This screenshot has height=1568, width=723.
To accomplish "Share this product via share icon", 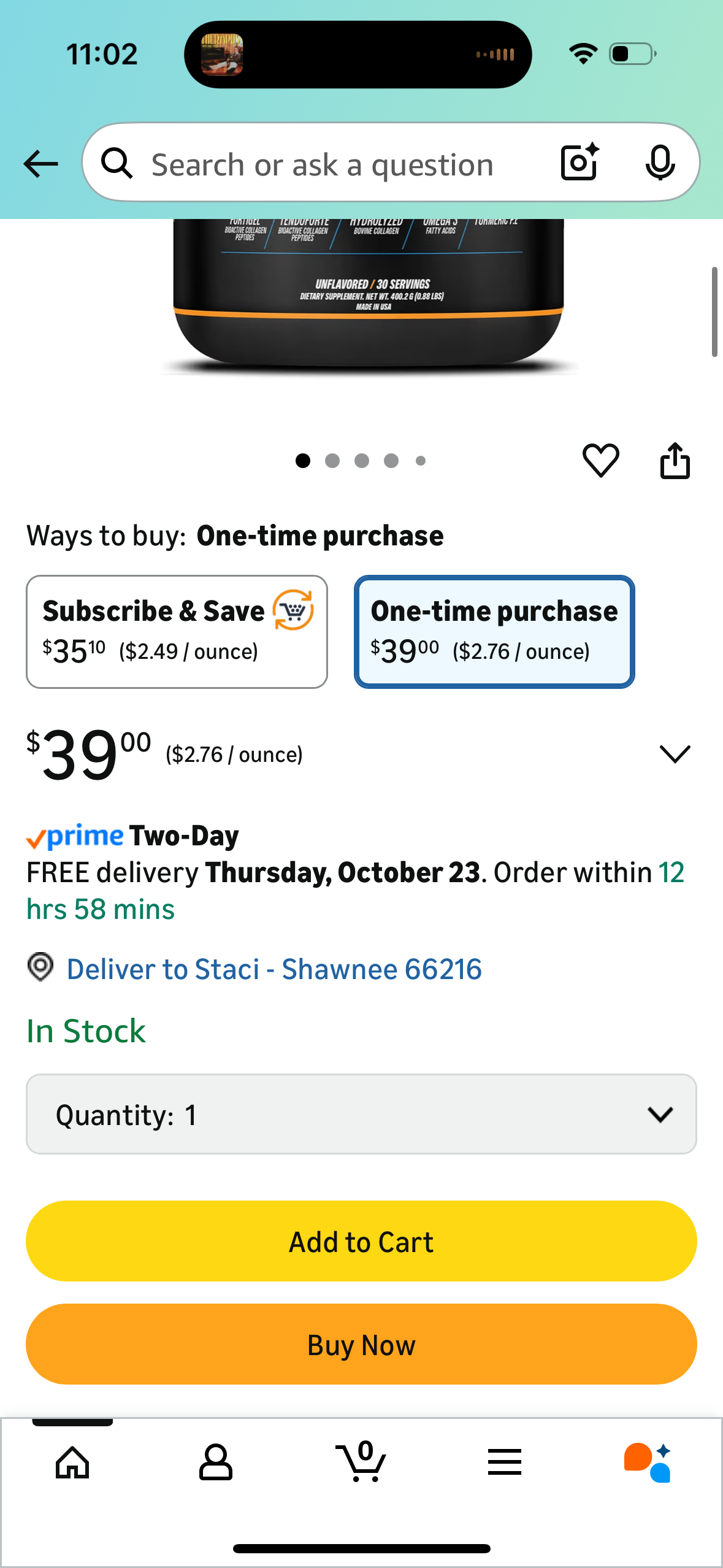I will 675,460.
